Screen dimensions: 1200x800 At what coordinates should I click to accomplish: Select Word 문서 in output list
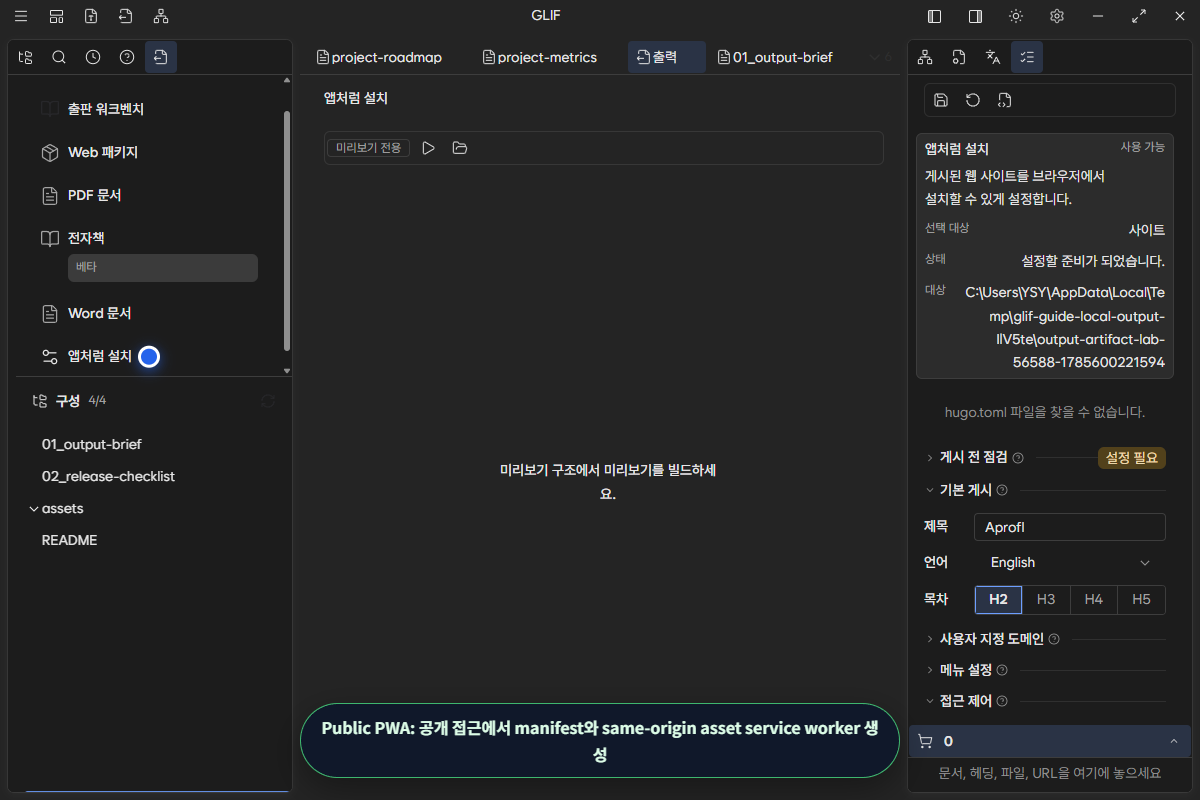pos(100,314)
